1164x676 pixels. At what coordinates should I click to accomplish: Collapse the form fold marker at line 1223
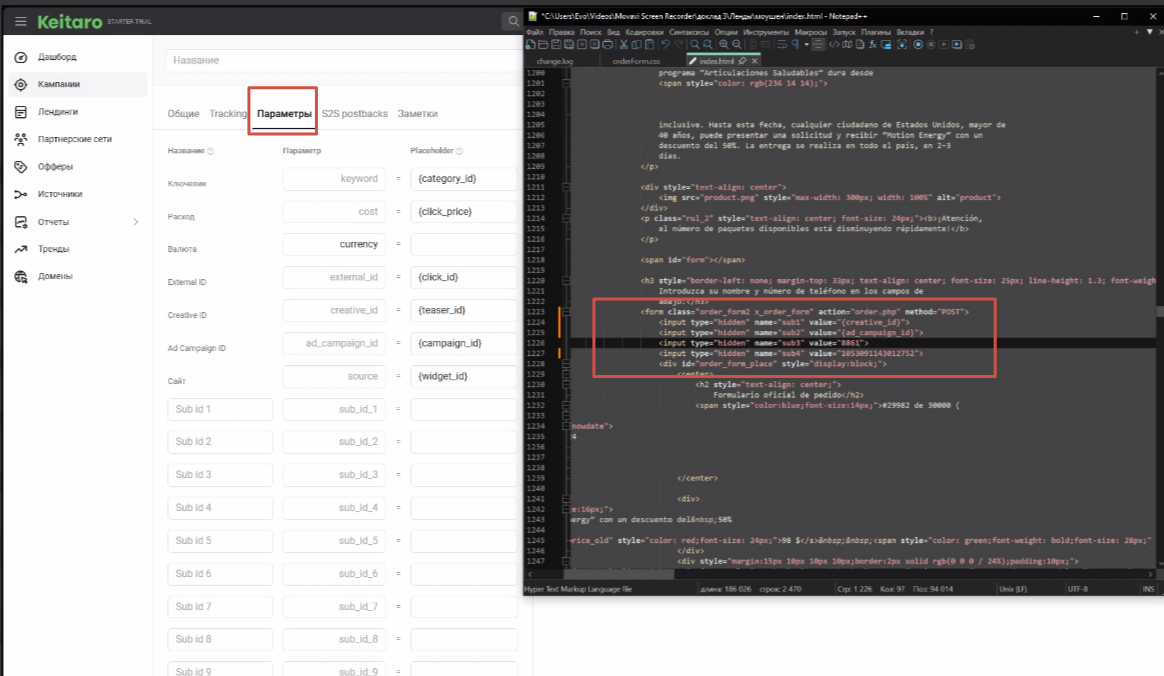point(566,312)
